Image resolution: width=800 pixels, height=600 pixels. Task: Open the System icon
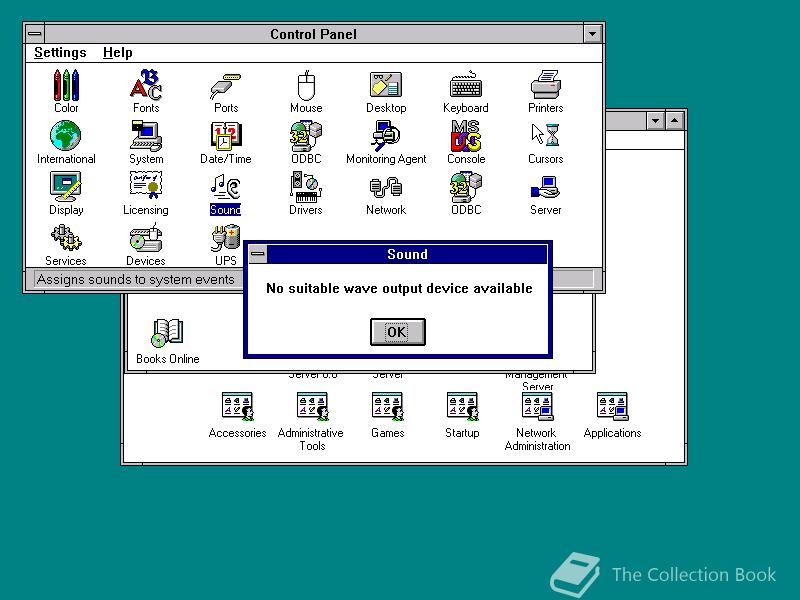point(146,142)
